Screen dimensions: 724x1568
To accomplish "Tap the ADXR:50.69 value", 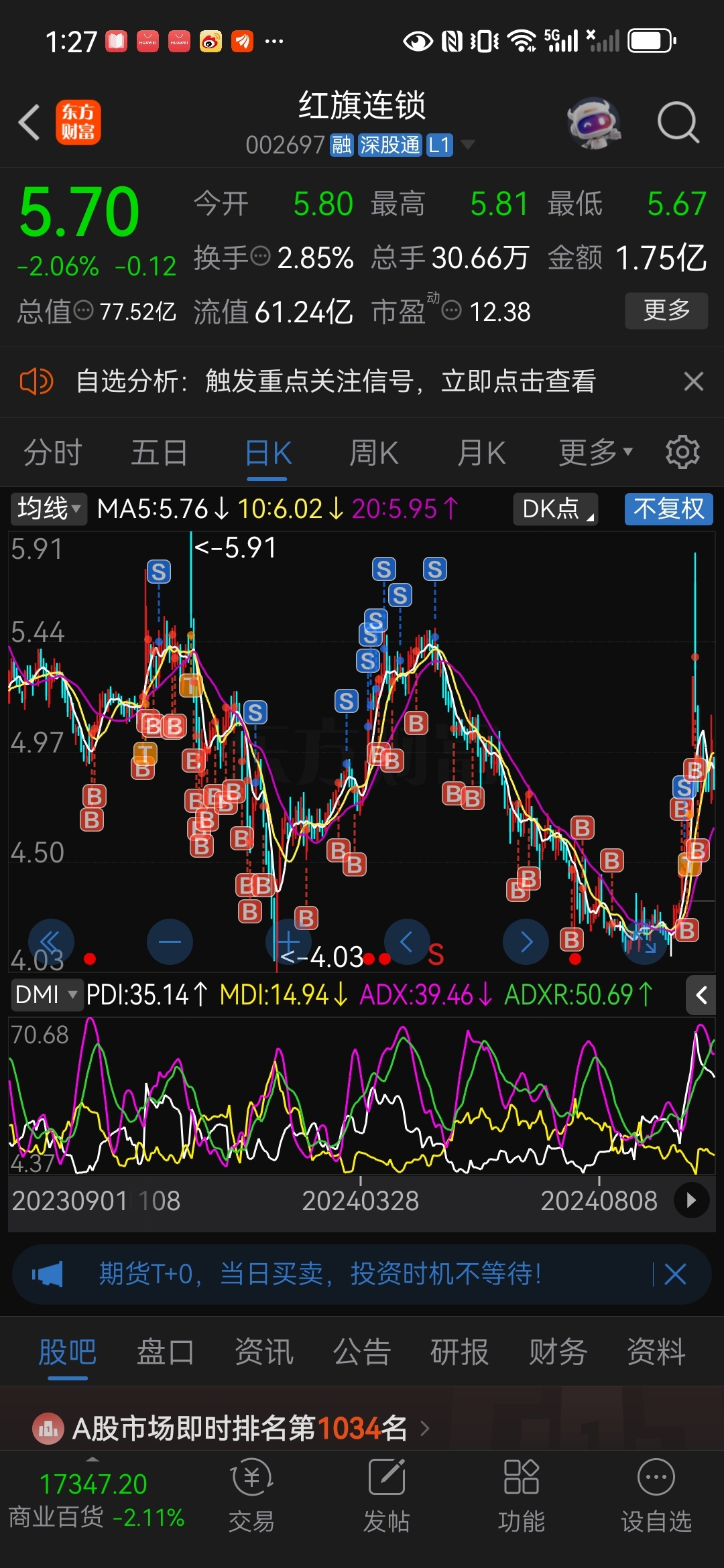I will click(x=578, y=994).
